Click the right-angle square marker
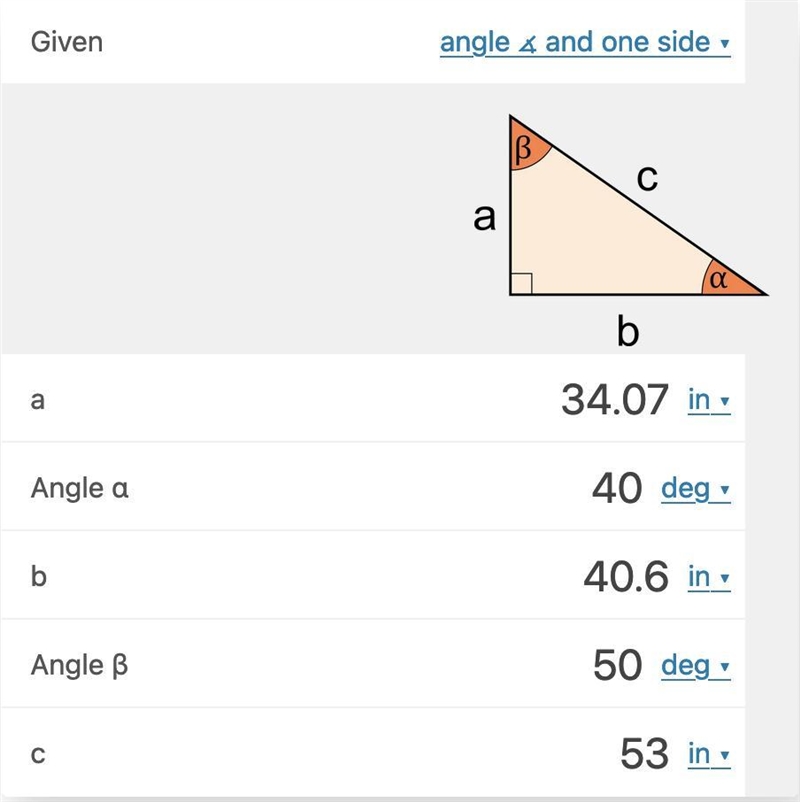This screenshot has height=802, width=800. click(x=521, y=284)
